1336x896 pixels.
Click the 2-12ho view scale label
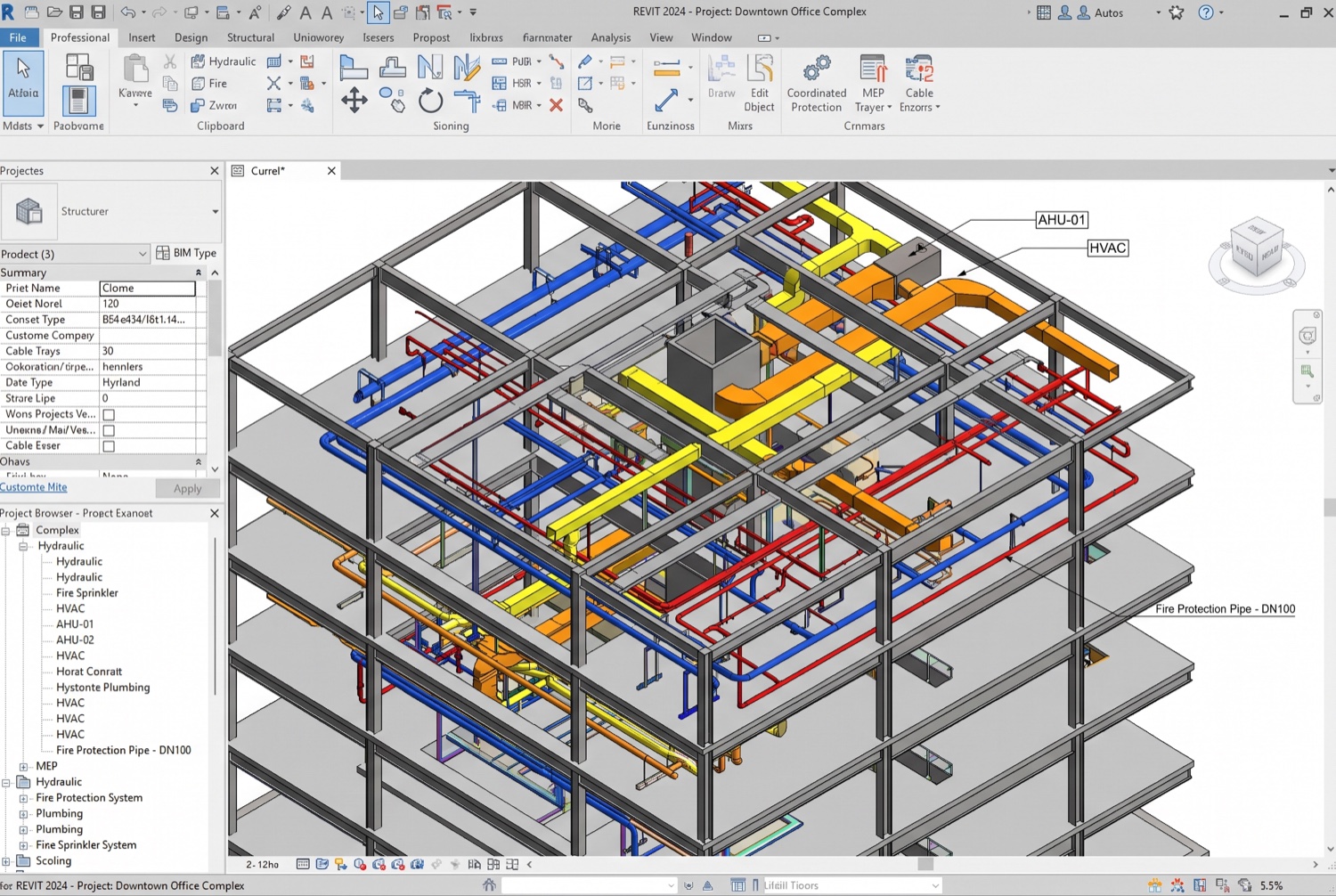click(262, 865)
